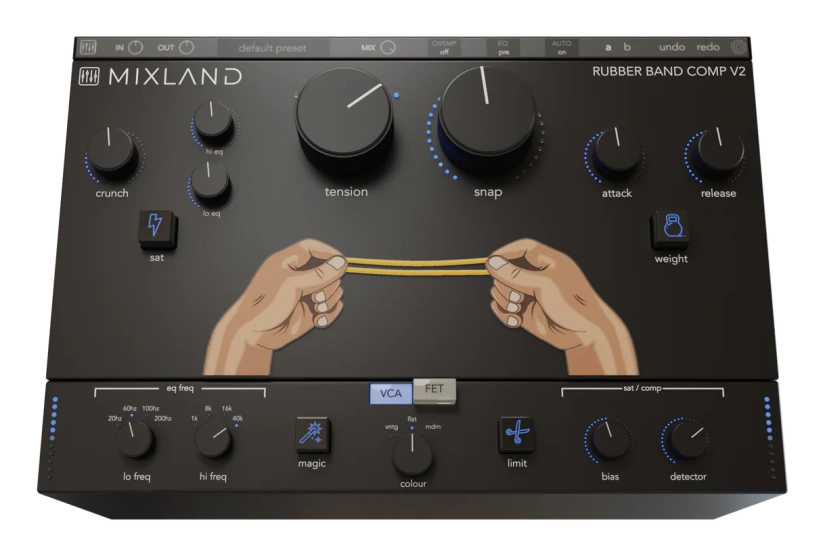Click the RUBBER BAND COMP V2 title
825x550 pixels.
(x=669, y=71)
